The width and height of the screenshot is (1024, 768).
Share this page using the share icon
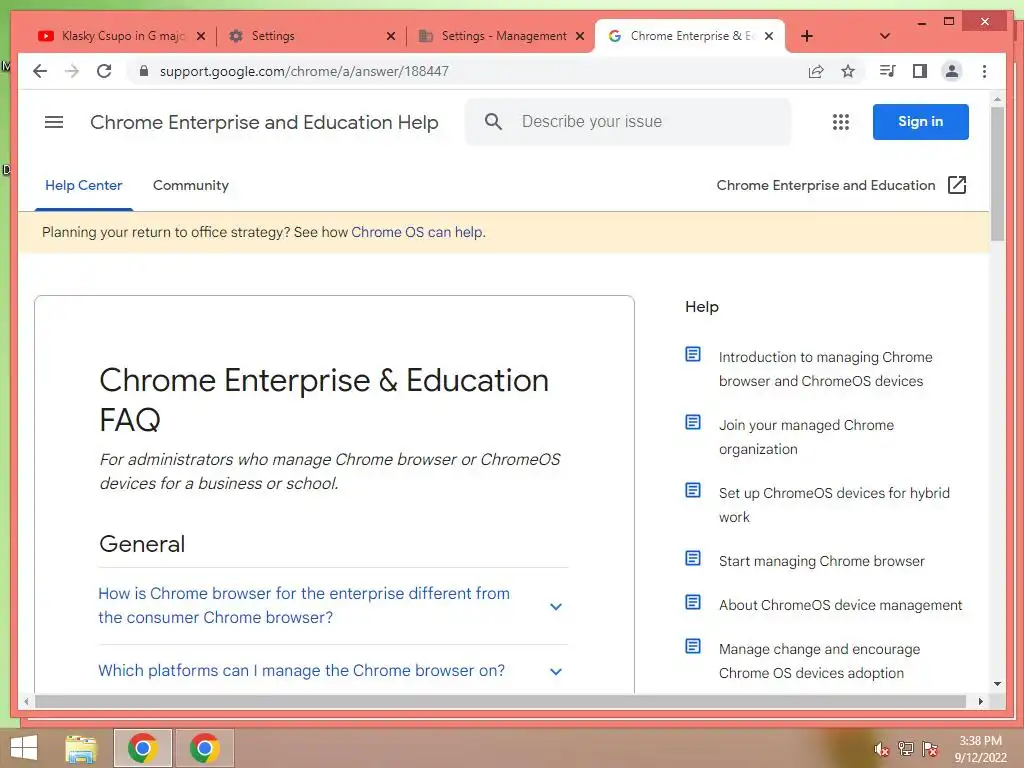click(816, 71)
